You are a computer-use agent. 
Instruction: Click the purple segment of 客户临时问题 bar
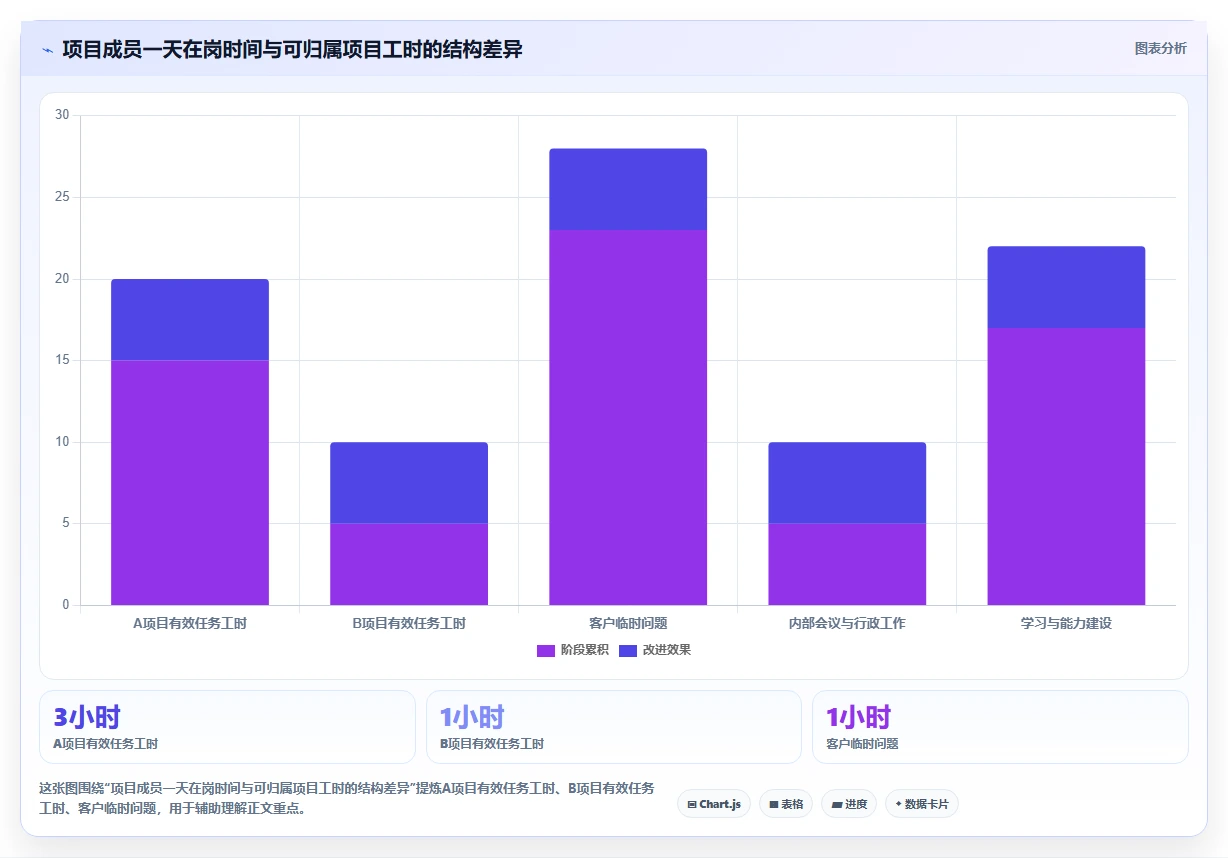[628, 417]
